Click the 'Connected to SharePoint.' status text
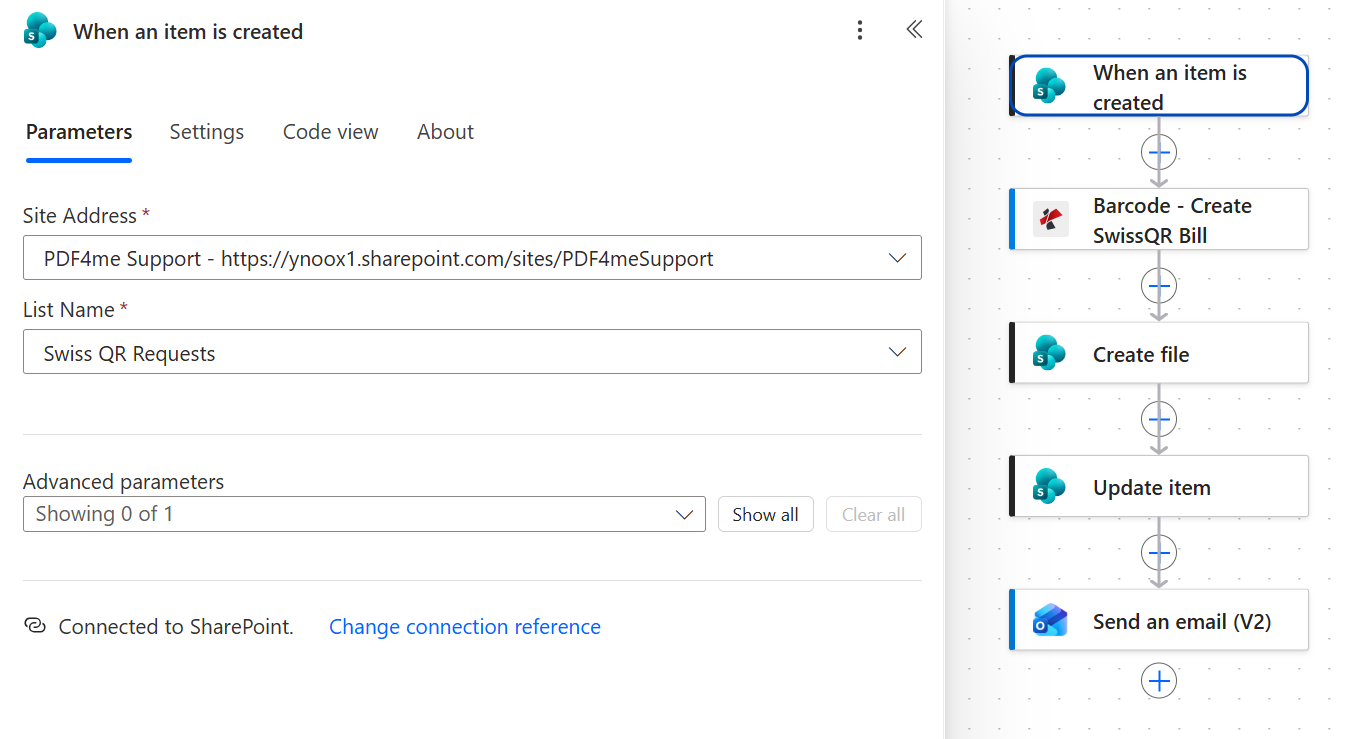 (176, 627)
